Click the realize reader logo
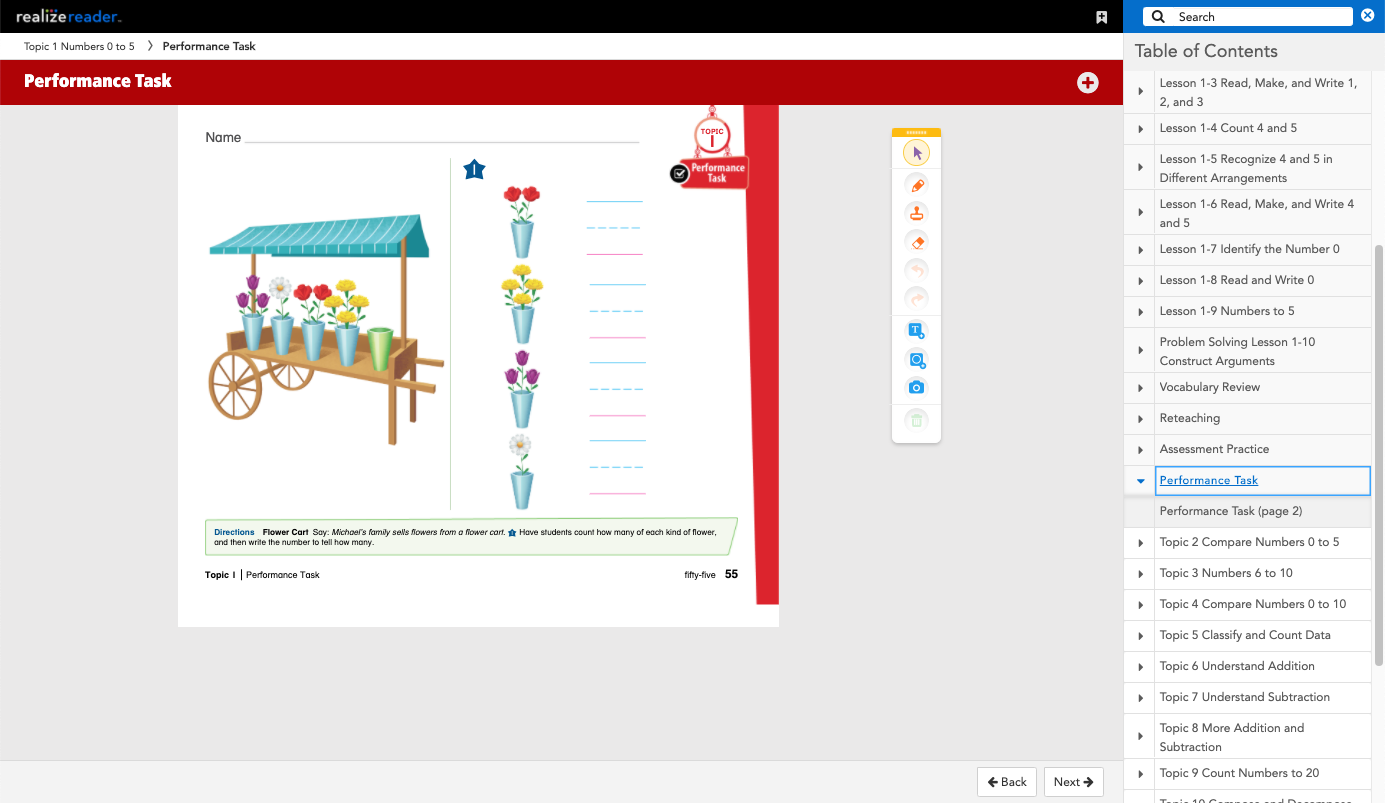The image size is (1385, 803). (x=69, y=17)
